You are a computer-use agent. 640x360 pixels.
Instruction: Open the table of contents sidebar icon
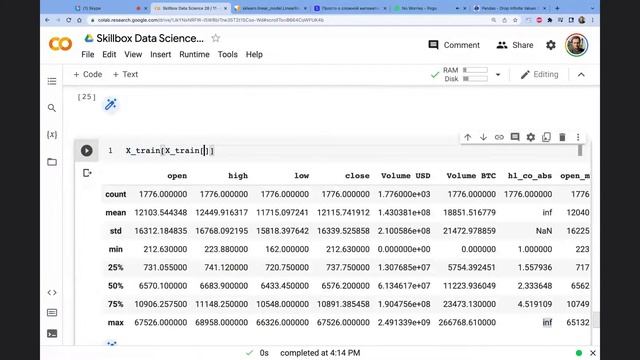click(x=52, y=81)
